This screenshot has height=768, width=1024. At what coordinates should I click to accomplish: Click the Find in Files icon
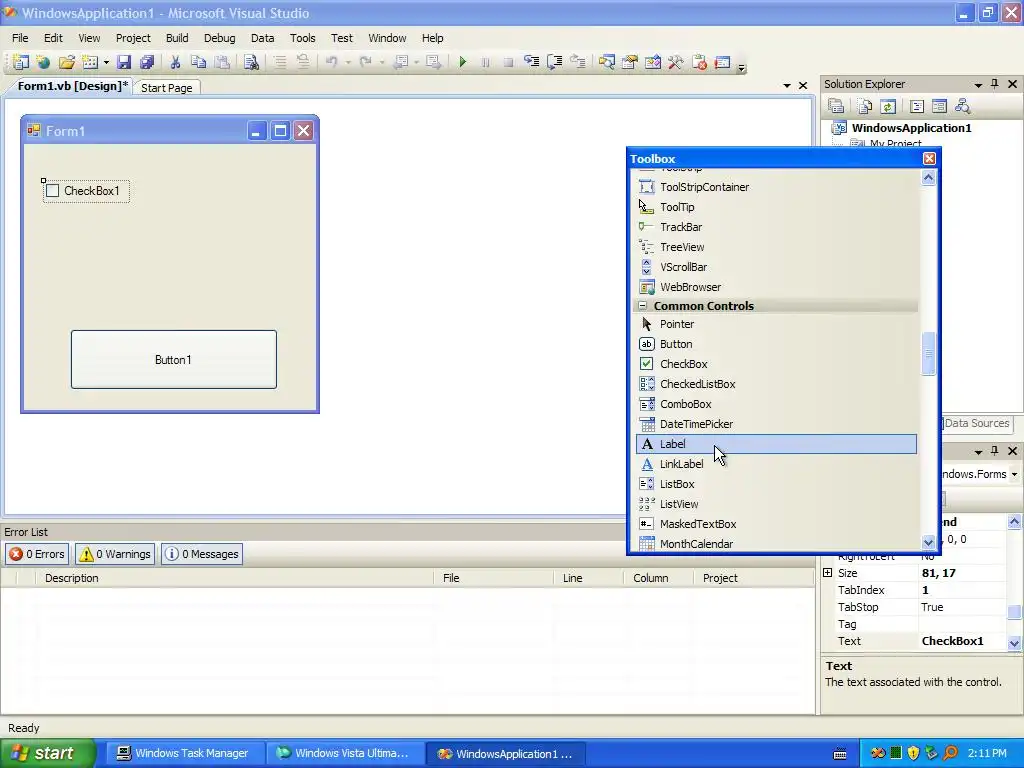tap(251, 62)
